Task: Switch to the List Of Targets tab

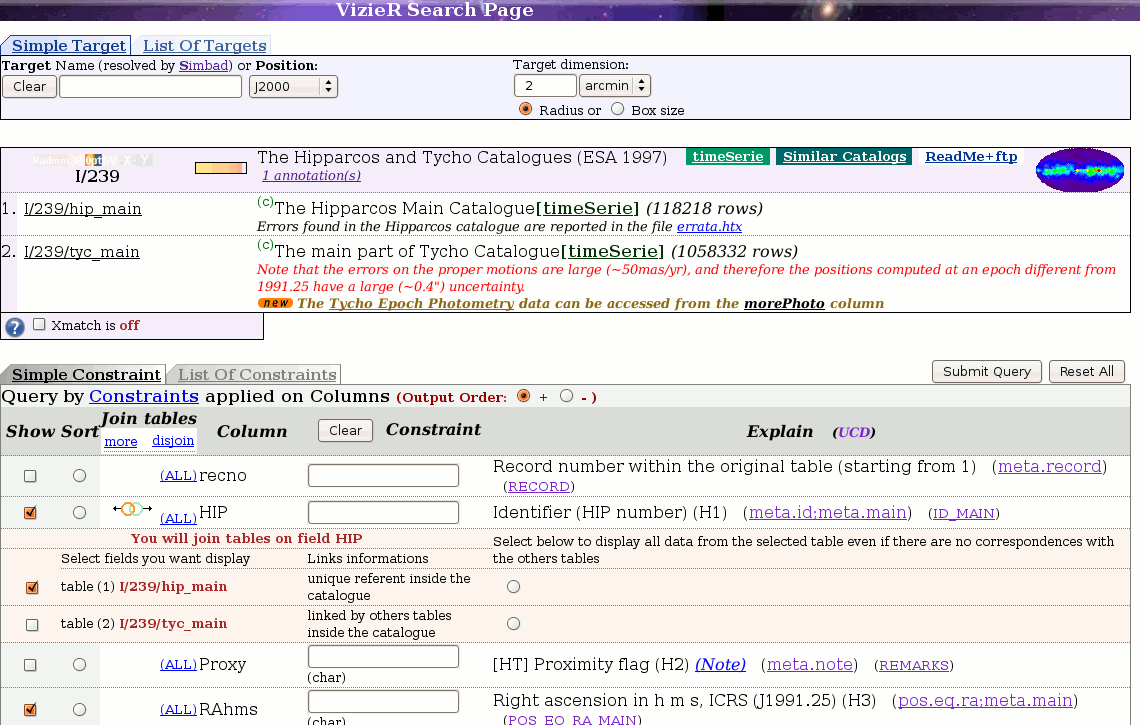Action: (204, 46)
